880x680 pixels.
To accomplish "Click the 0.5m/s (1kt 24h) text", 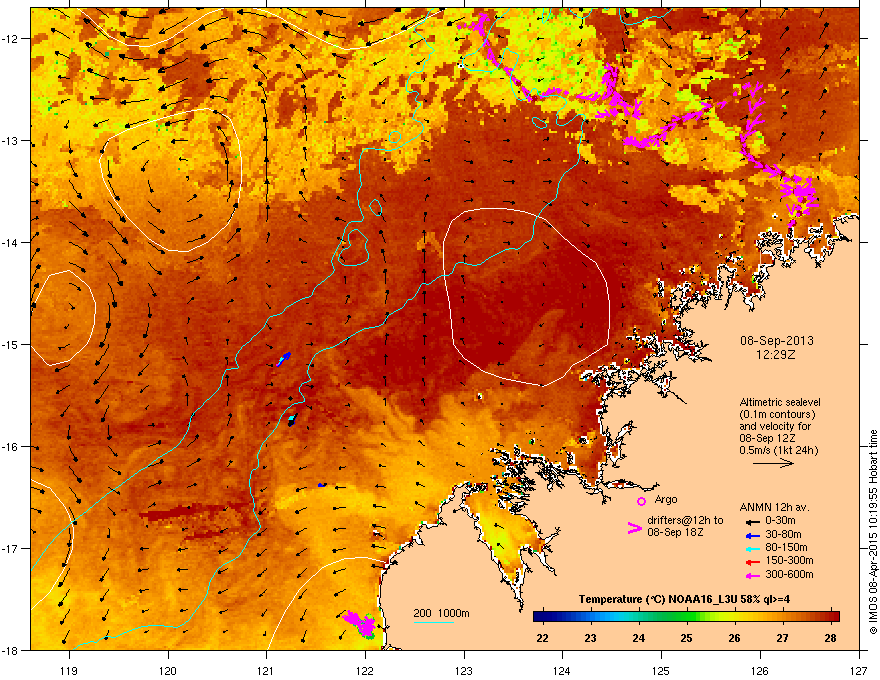I will 778,451.
